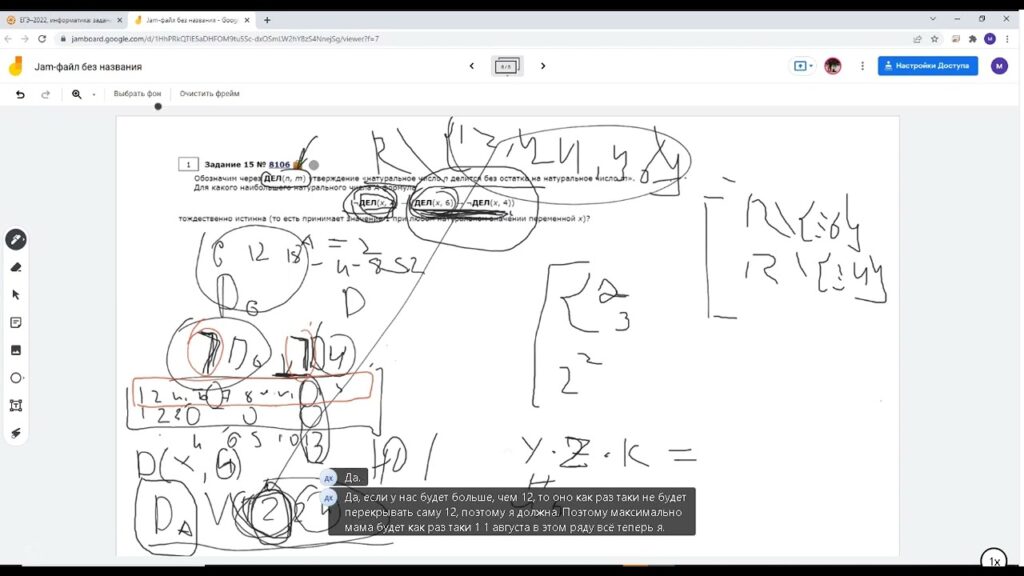Go to the previous frame
Screen dimensions: 1024x576
pos(471,66)
